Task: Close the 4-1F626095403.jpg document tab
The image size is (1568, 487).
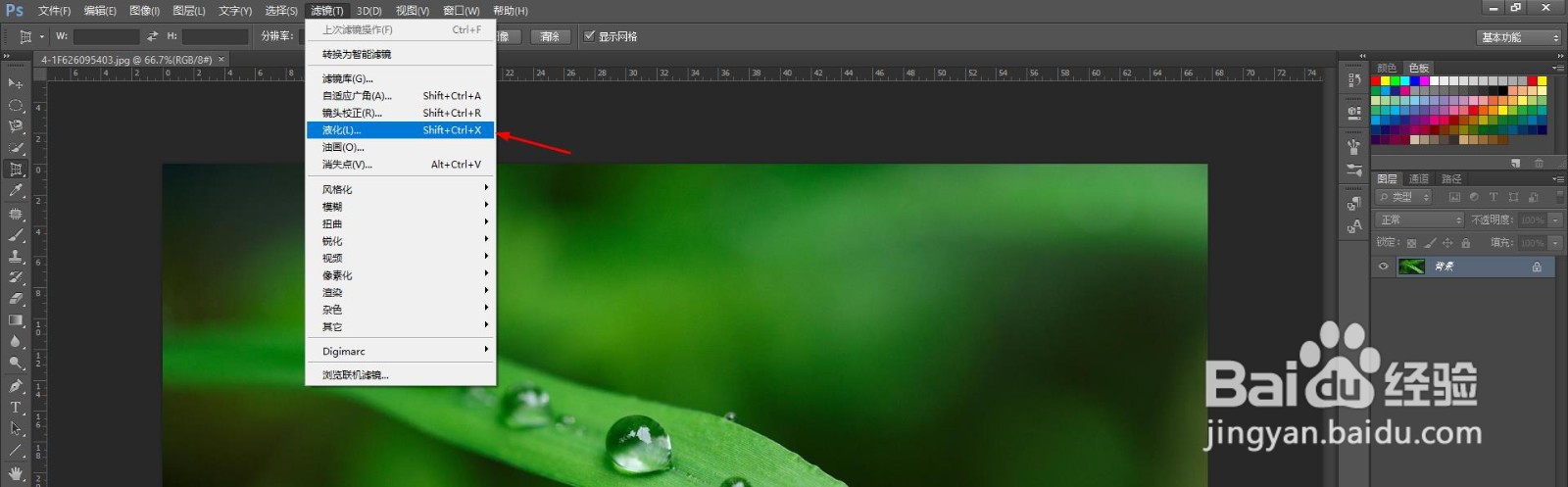Action: [221, 60]
